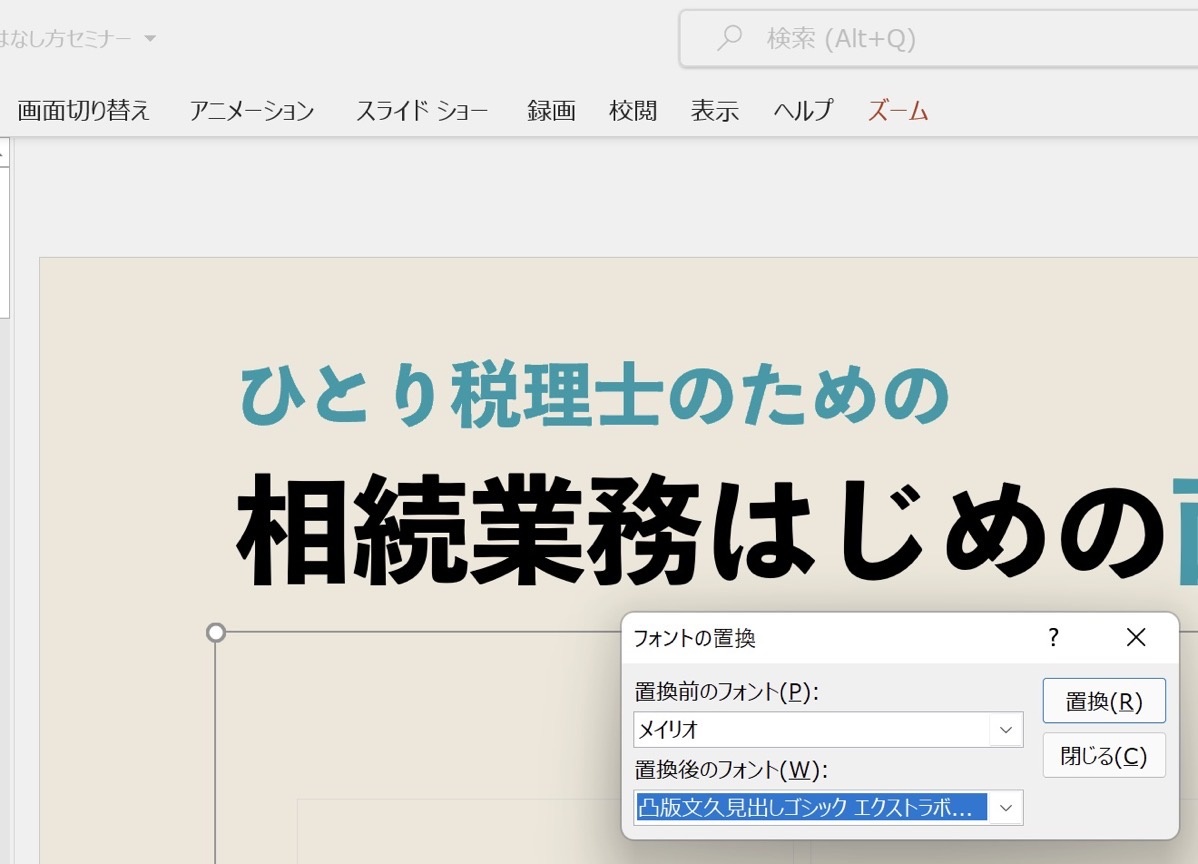Click the slide title 相続業務はじめの

(x=701, y=531)
